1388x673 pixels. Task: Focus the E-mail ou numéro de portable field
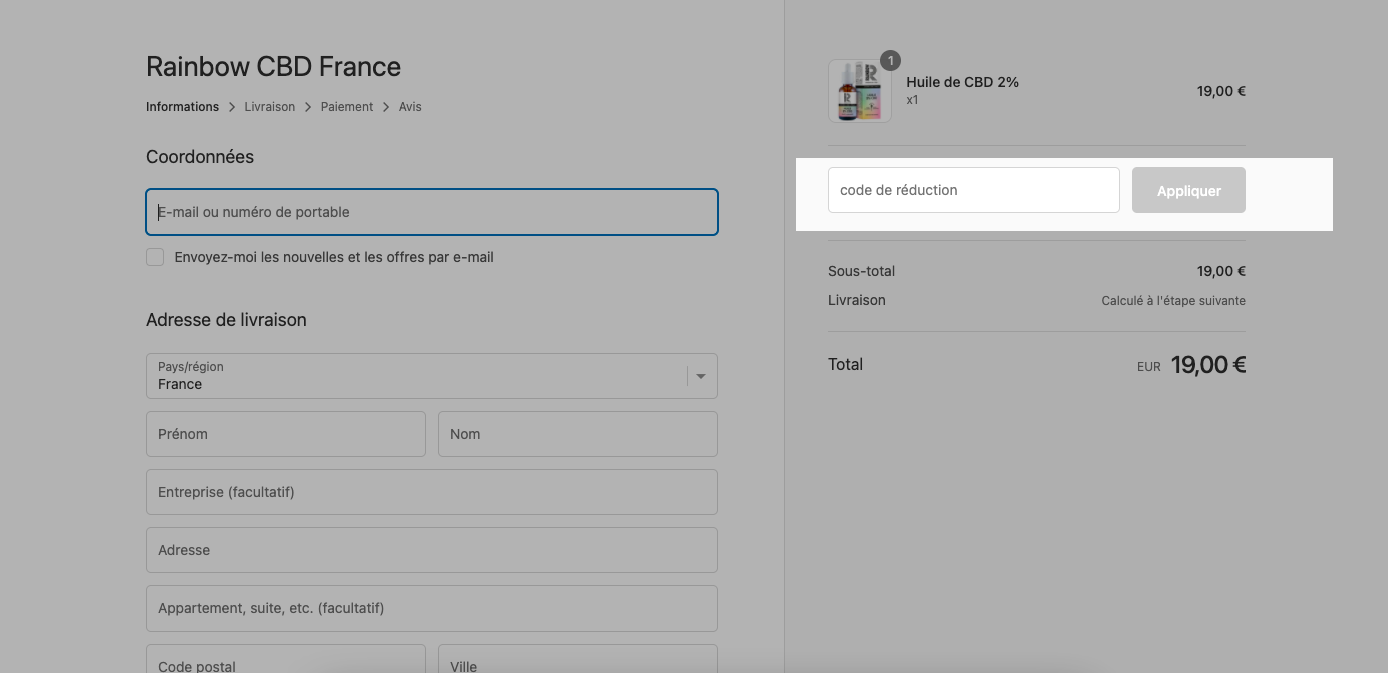(432, 212)
